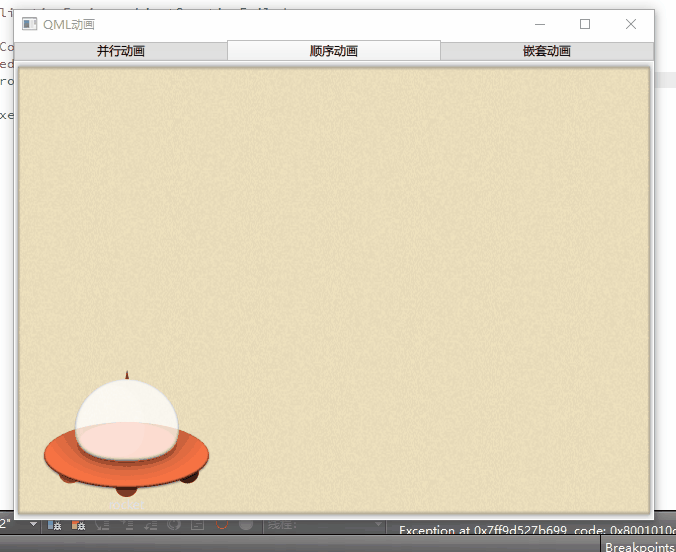Viewport: 676px width, 552px height.
Task: Select the 顺序动画 tab
Action: [334, 51]
